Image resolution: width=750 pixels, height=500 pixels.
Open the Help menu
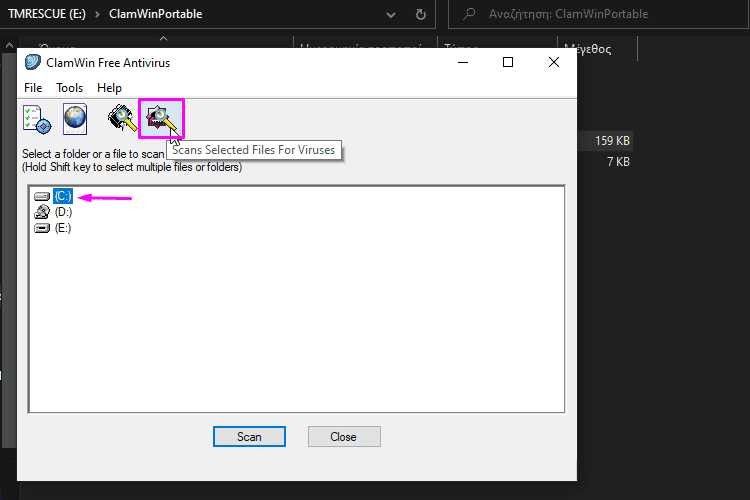(x=109, y=88)
